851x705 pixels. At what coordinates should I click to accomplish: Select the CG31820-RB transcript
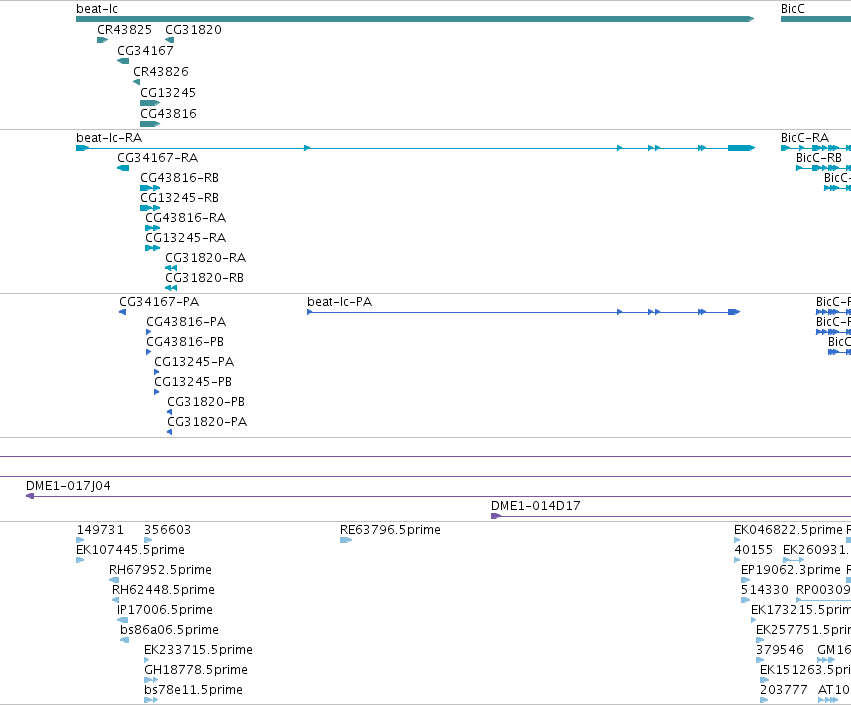171,288
